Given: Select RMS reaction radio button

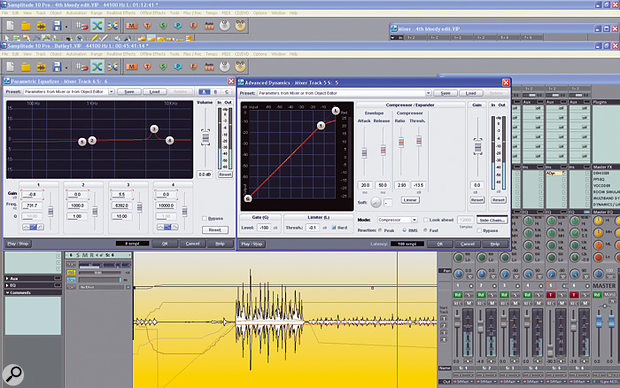Looking at the screenshot, I should [404, 230].
